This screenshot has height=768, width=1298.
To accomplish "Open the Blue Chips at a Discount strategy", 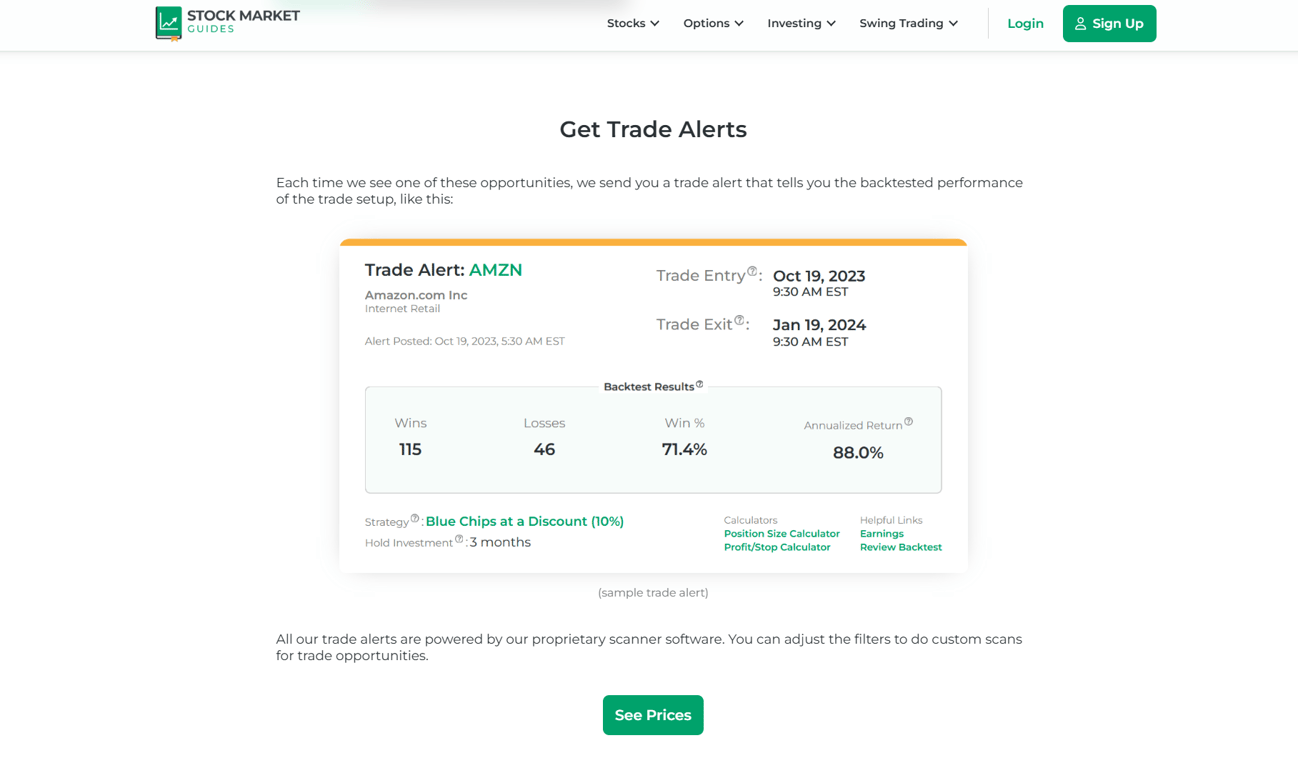I will coord(524,521).
